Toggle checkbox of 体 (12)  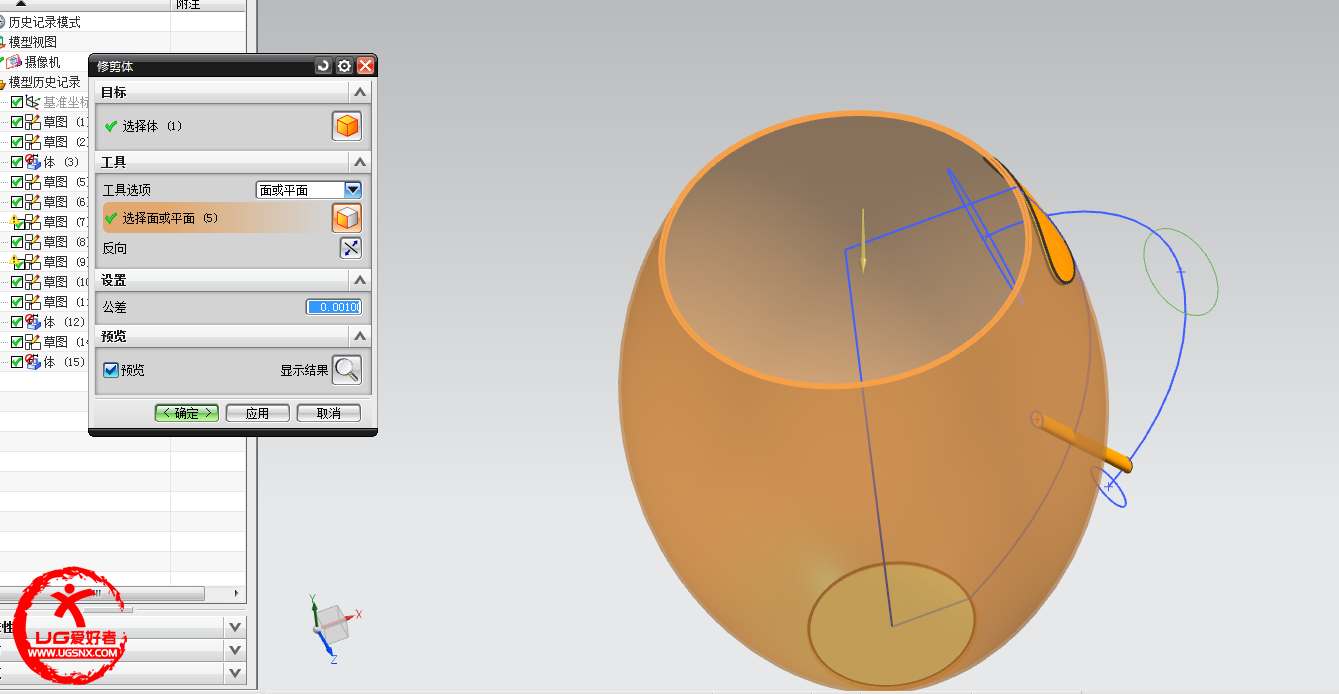17,322
